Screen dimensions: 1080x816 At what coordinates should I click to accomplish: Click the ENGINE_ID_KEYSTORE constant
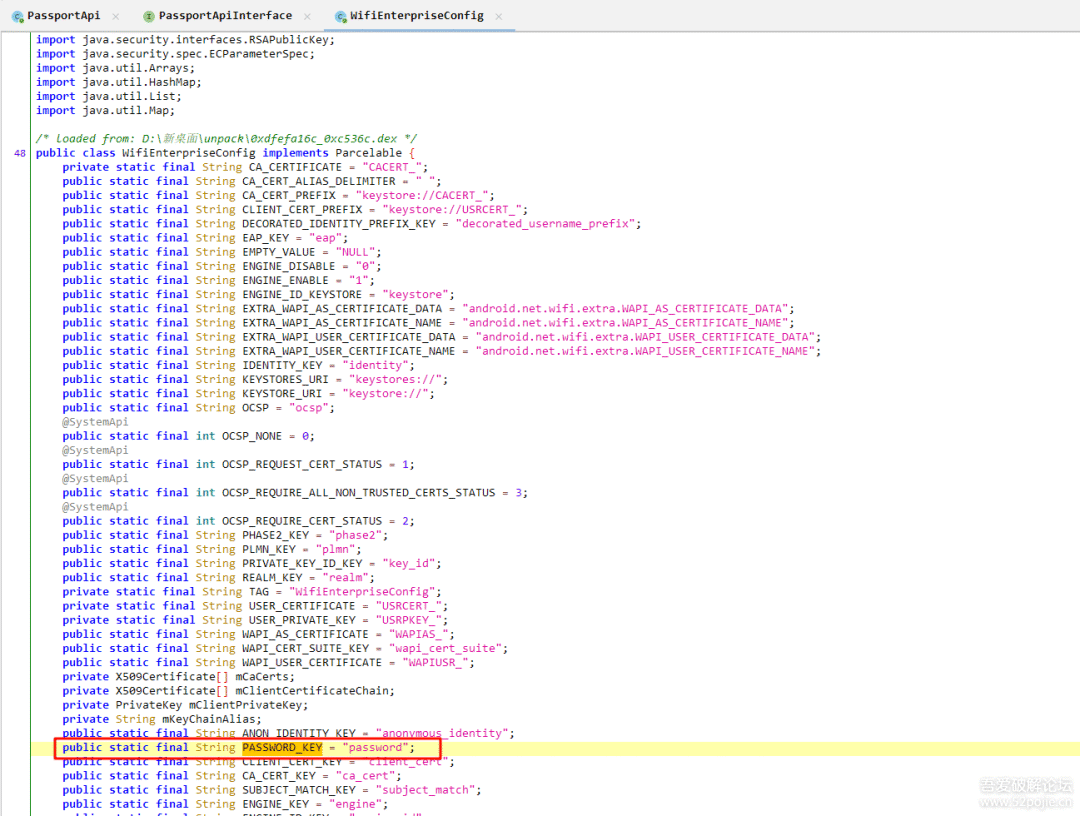[302, 294]
